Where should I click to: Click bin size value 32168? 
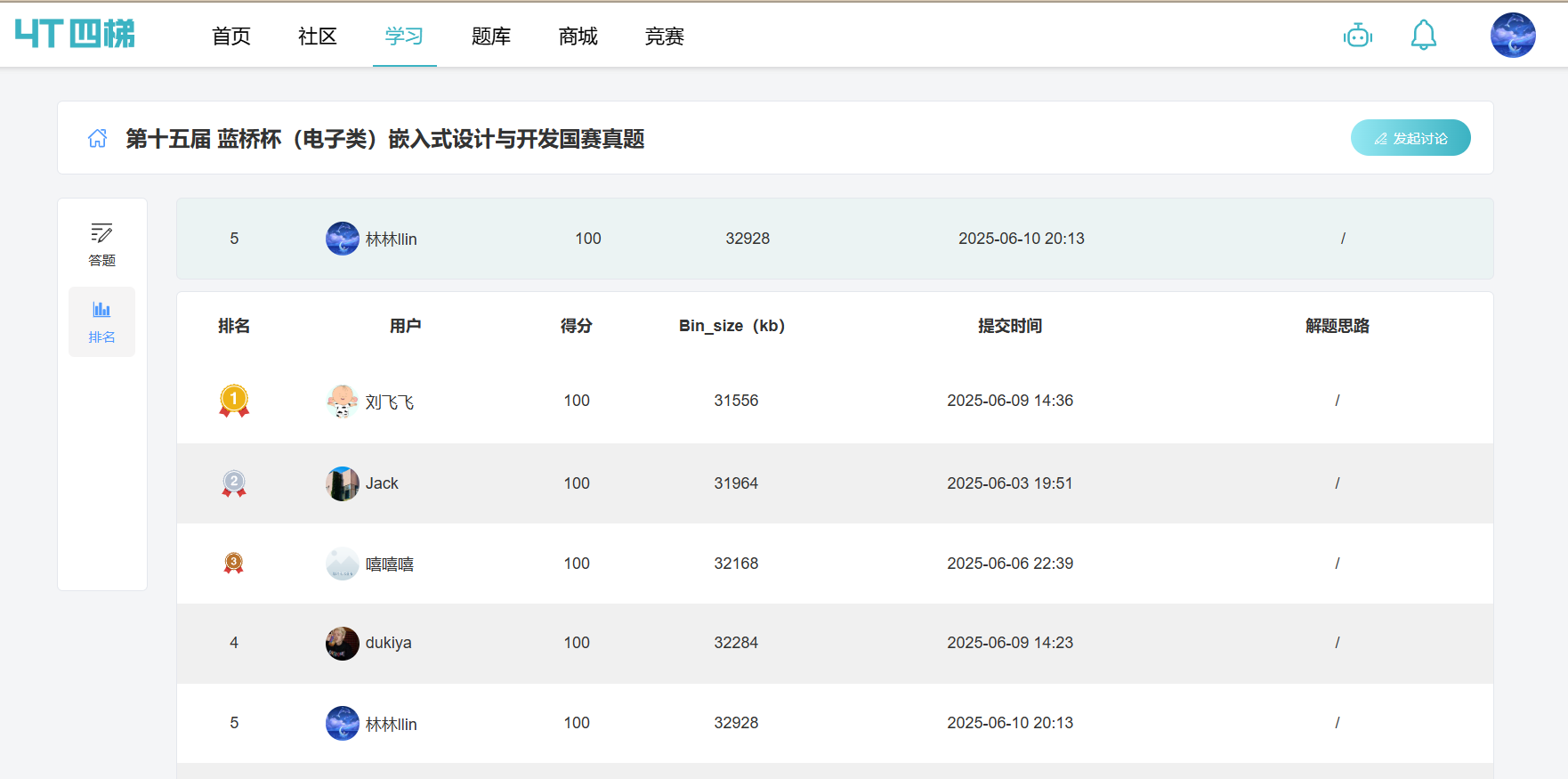click(x=736, y=564)
